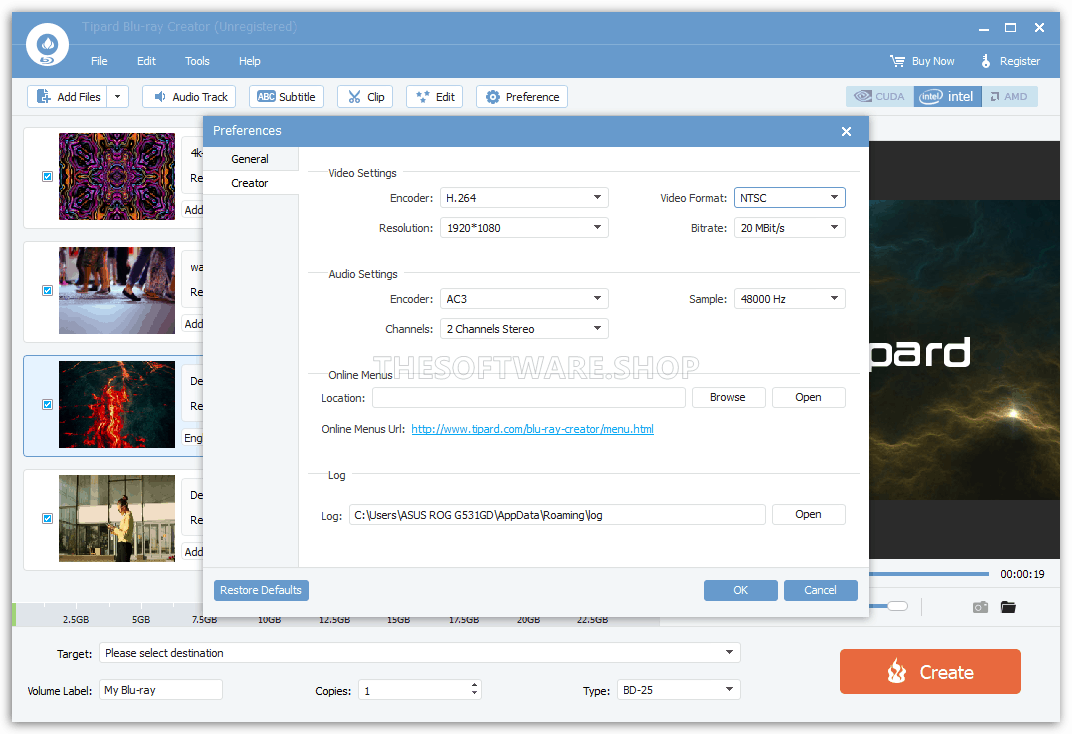Image resolution: width=1072 pixels, height=734 pixels.
Task: Click the Online Menus Location field
Action: (x=528, y=398)
